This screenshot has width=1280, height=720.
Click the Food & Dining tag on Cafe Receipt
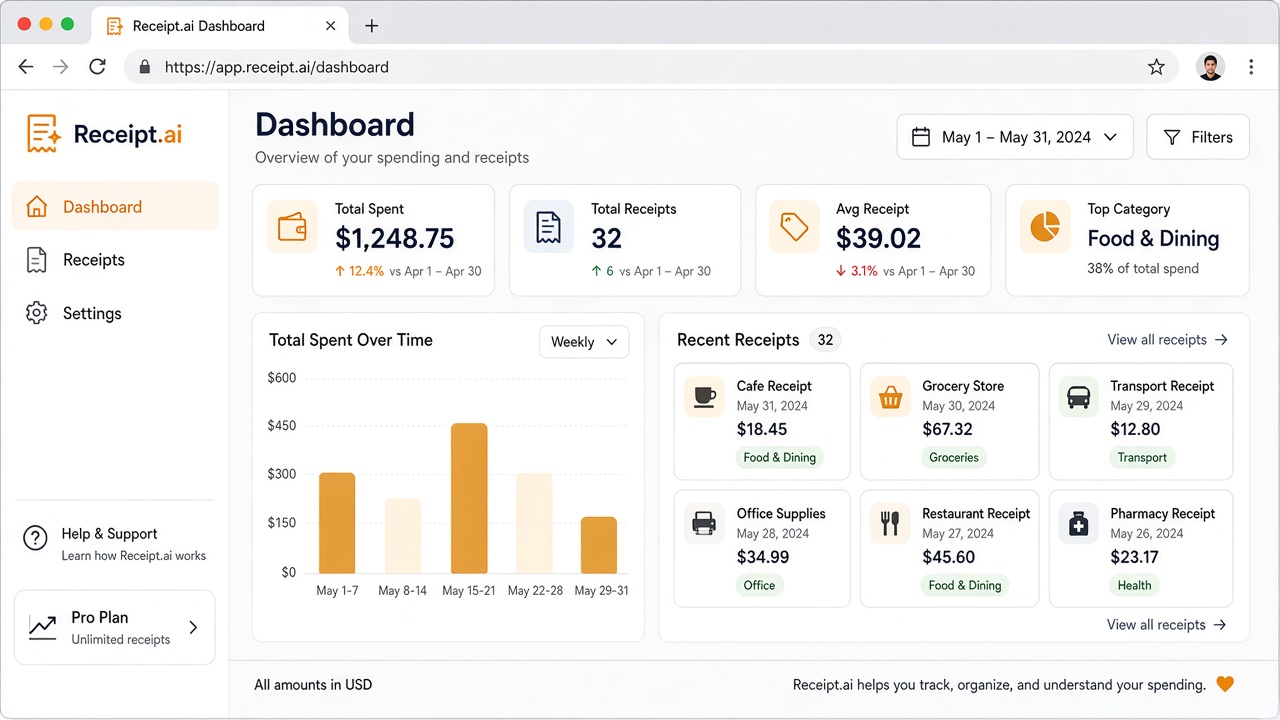tap(780, 457)
